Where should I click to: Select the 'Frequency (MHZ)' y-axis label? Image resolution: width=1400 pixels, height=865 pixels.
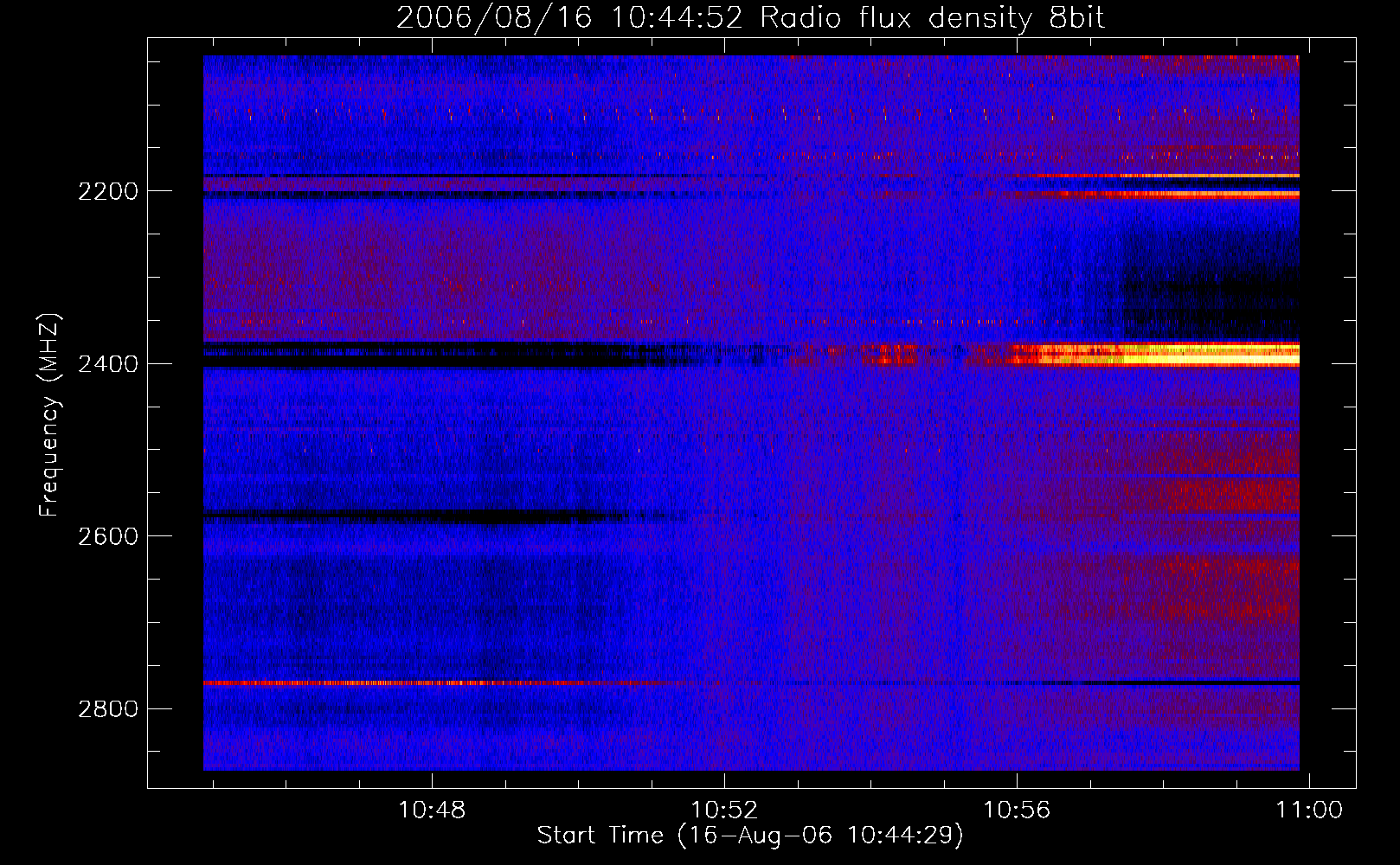click(x=50, y=415)
